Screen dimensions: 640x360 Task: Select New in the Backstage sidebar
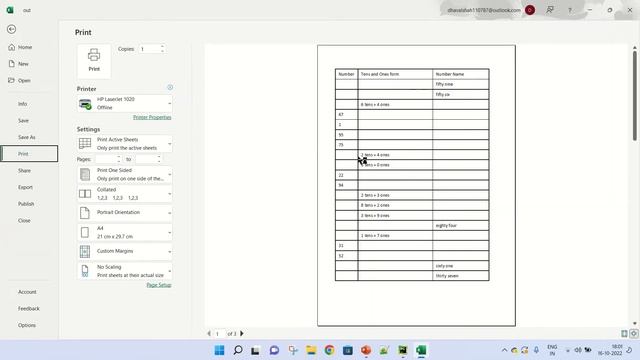pyautogui.click(x=19, y=64)
